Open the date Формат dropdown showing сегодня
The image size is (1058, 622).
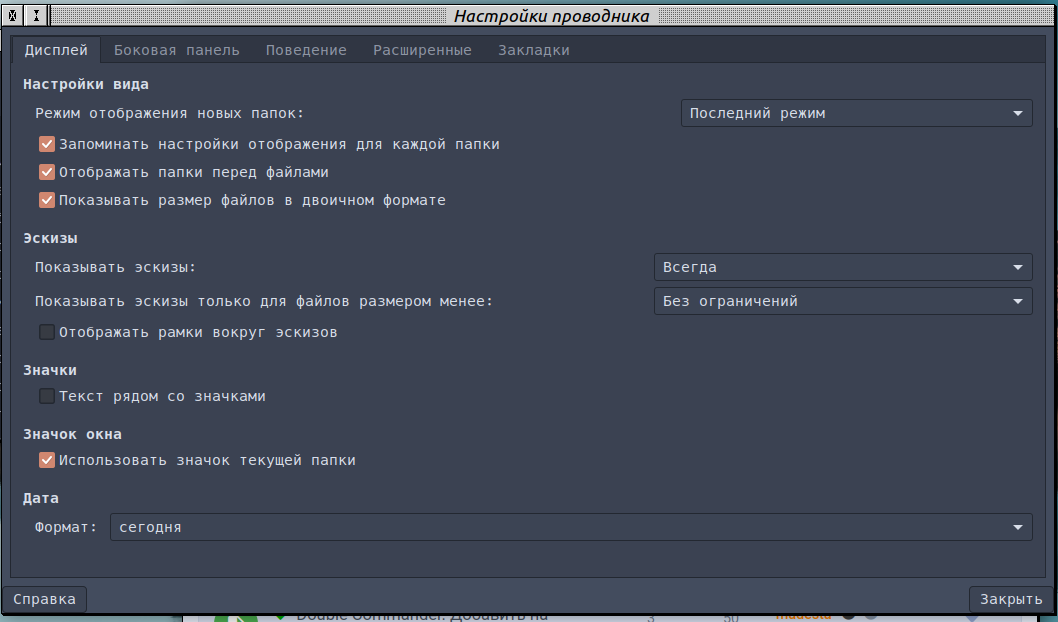pos(571,527)
